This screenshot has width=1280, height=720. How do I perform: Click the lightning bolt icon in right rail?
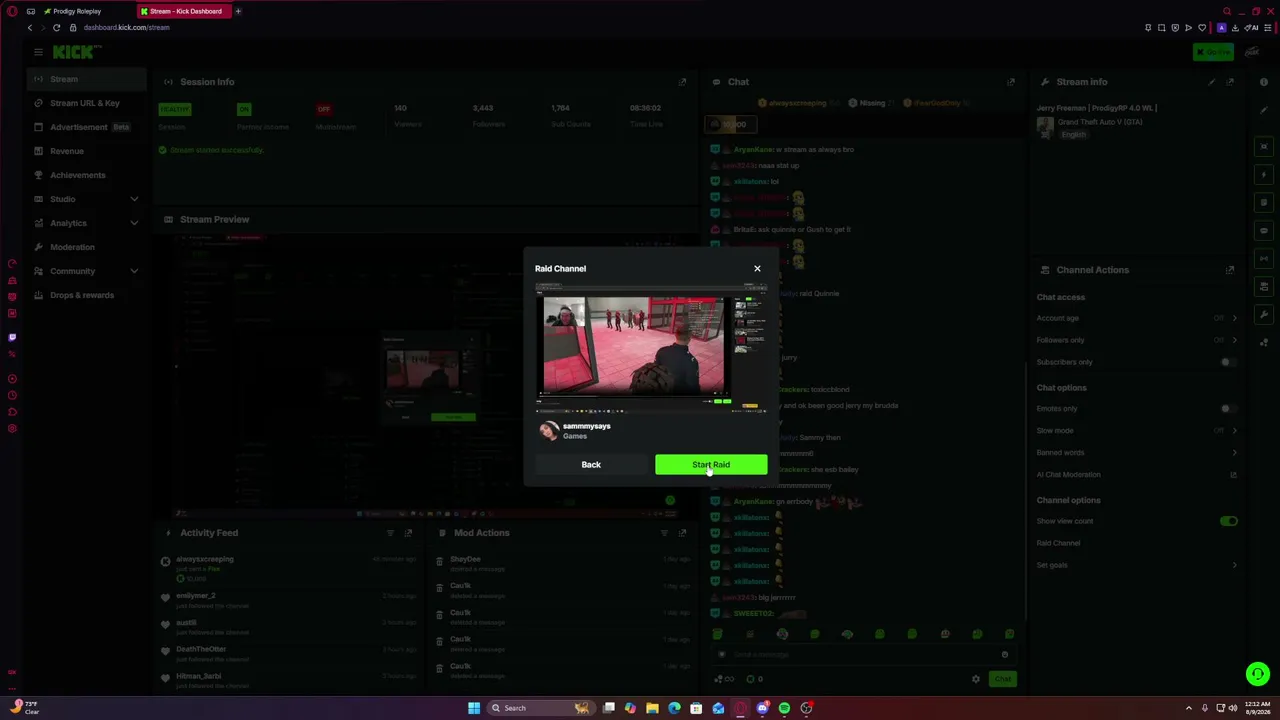[1264, 175]
